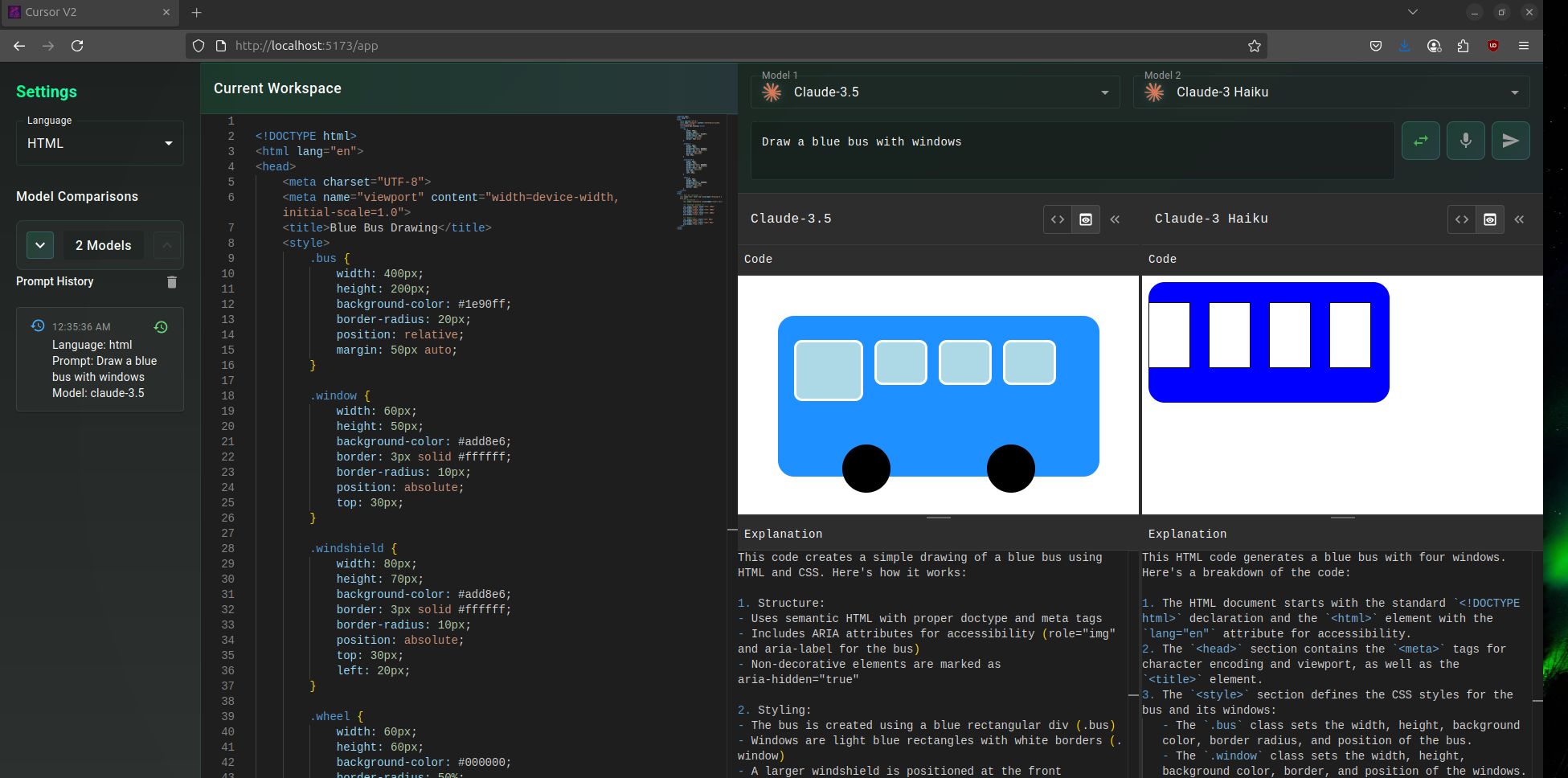This screenshot has width=1568, height=778.
Task: Reload the page in browser toolbar
Action: click(x=77, y=46)
